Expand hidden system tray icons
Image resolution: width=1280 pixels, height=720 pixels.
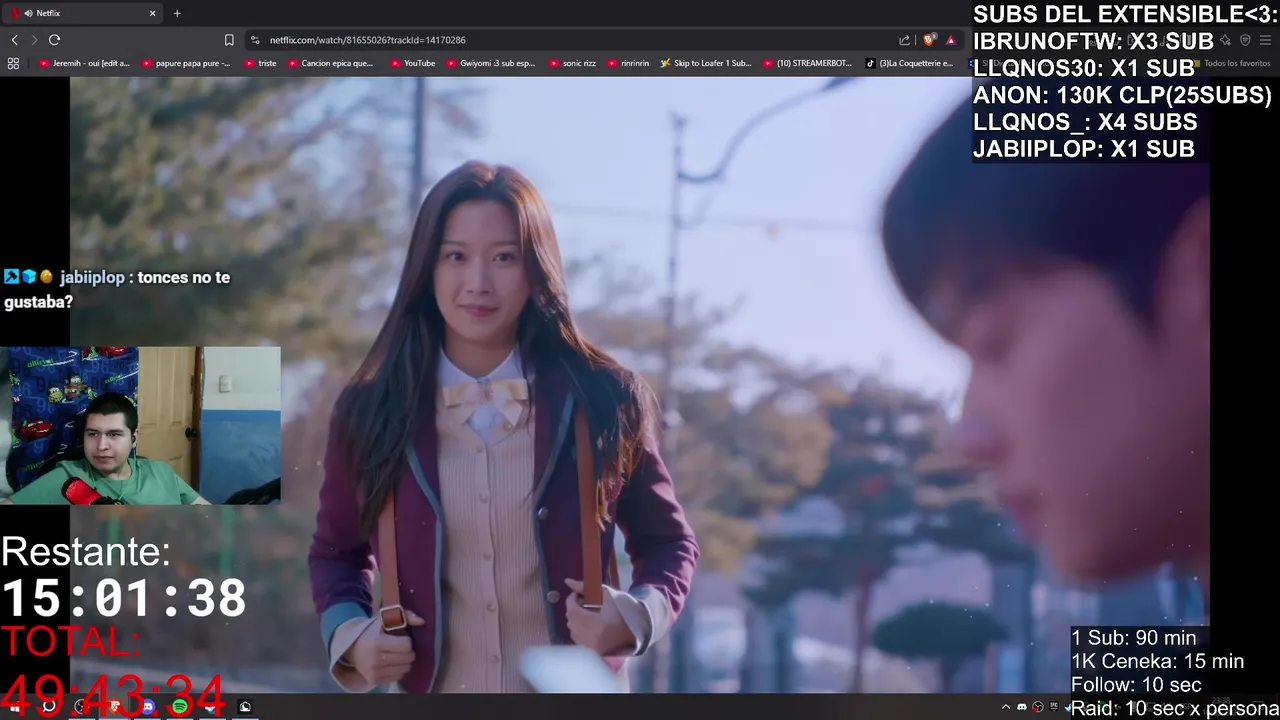pos(1006,707)
